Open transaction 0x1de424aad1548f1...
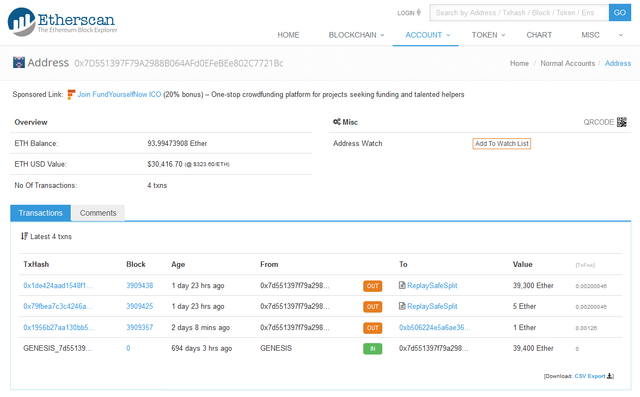Screen dimensions: 640x397 tap(58, 286)
